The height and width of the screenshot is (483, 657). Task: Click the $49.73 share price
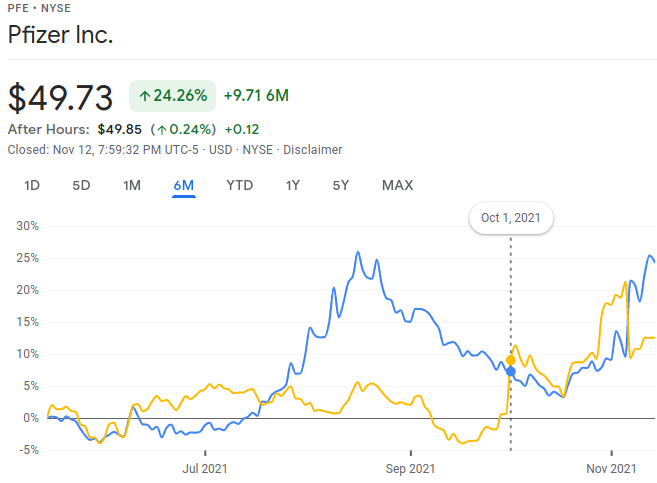[60, 97]
